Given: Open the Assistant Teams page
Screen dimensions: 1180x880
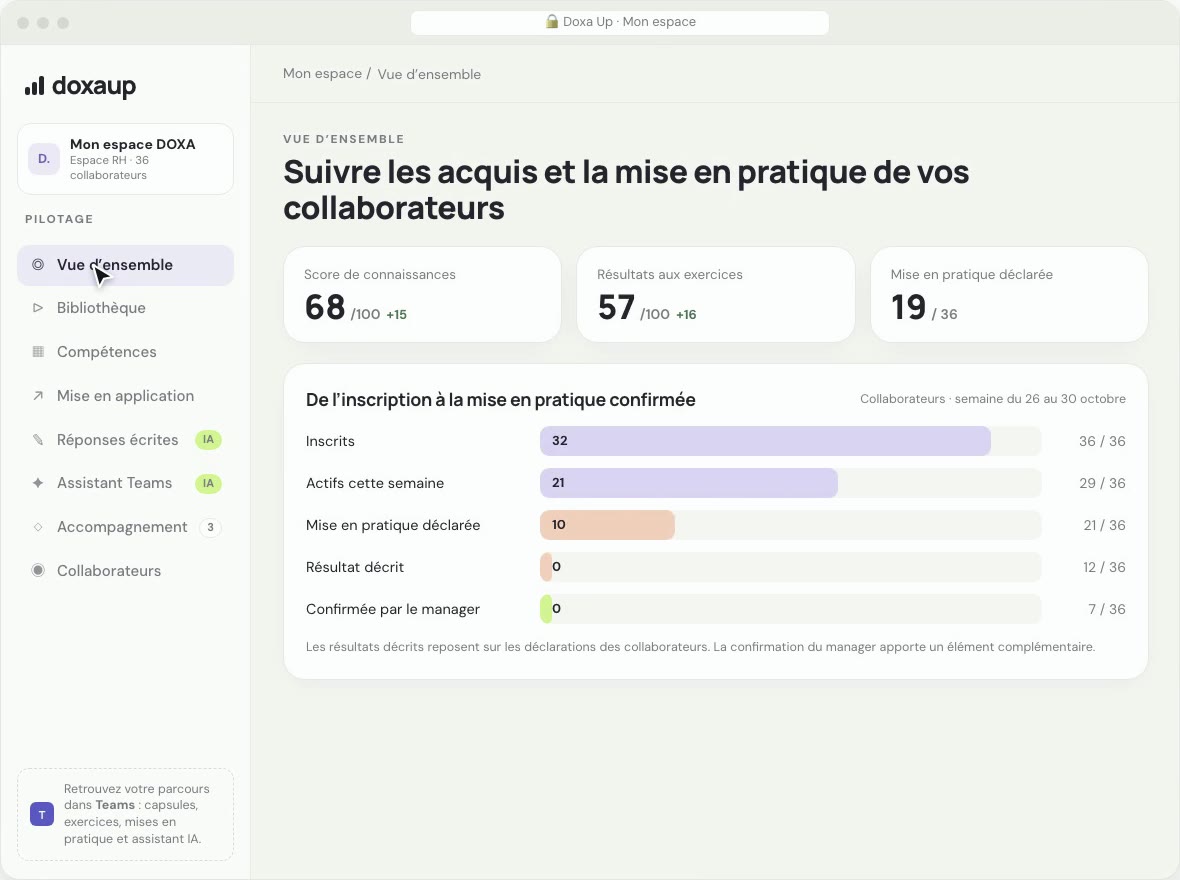Looking at the screenshot, I should (126, 483).
